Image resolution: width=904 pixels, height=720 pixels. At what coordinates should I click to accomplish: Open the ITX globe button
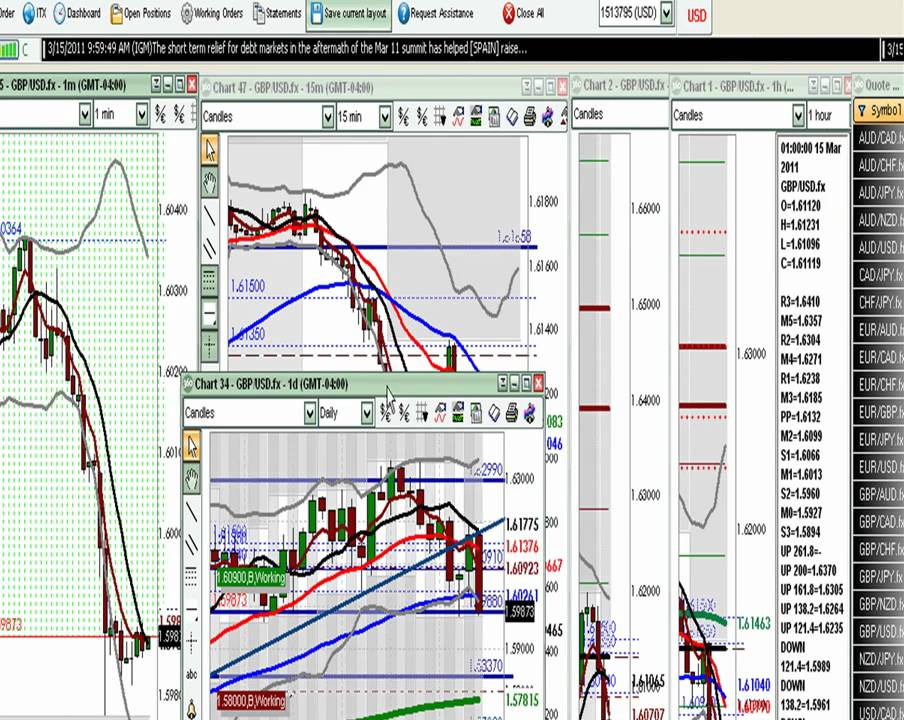[33, 13]
